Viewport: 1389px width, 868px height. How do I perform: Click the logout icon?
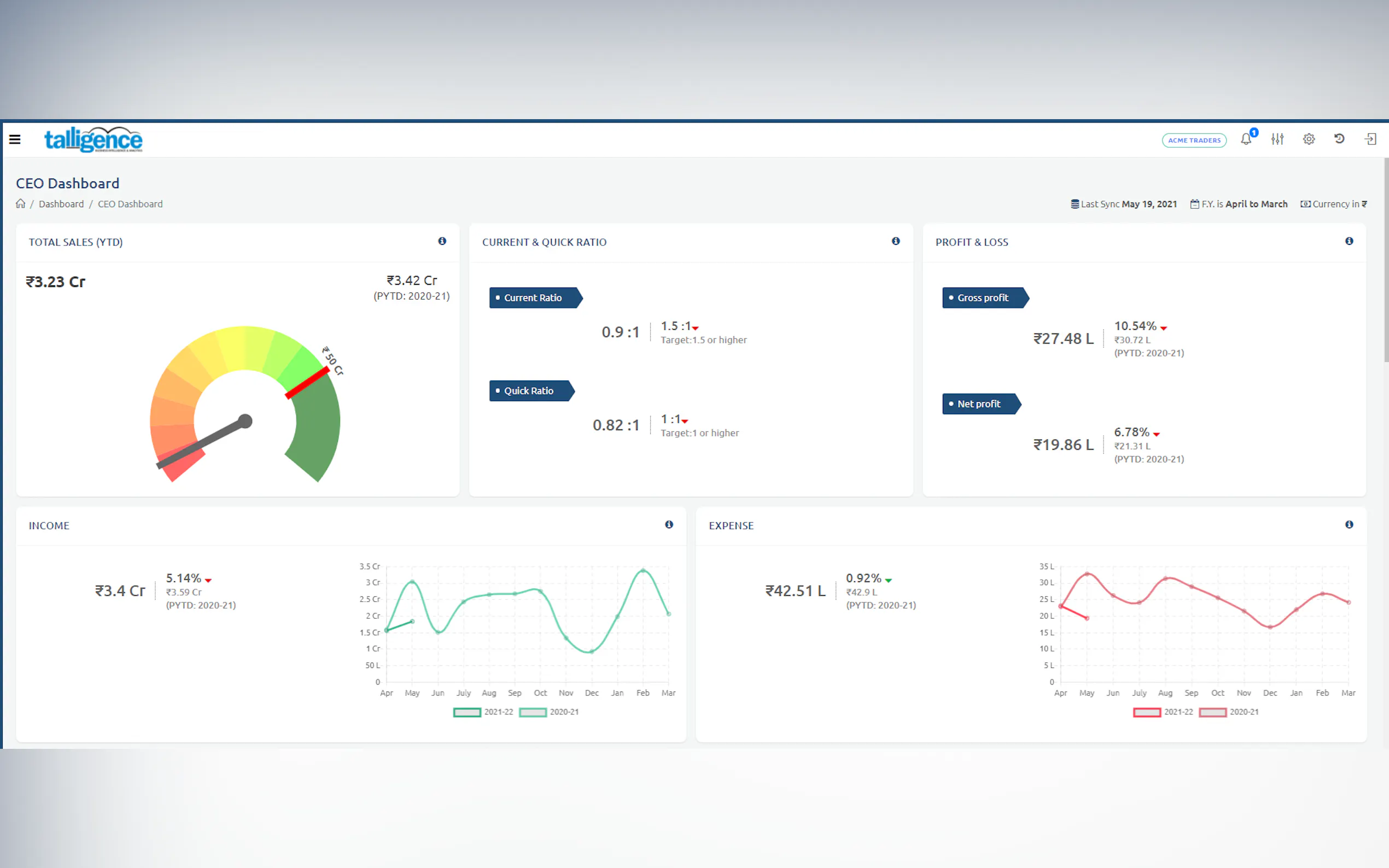point(1370,139)
